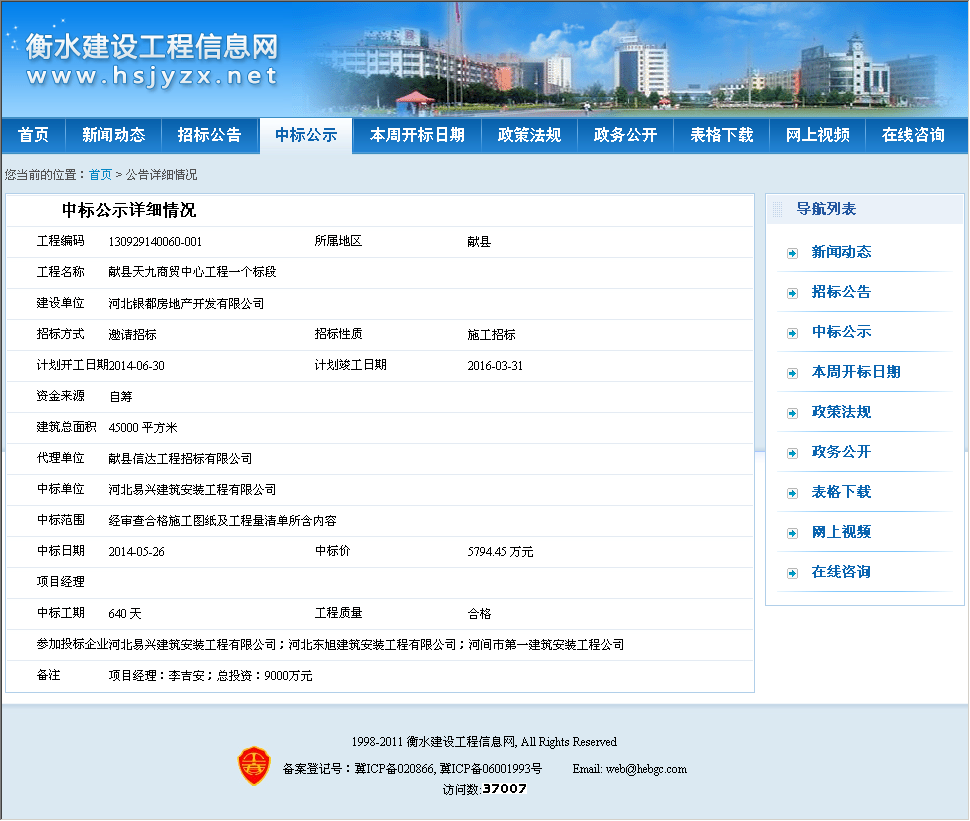Open 在线咨询 in top navigation bar
The image size is (970, 821).
coord(914,135)
